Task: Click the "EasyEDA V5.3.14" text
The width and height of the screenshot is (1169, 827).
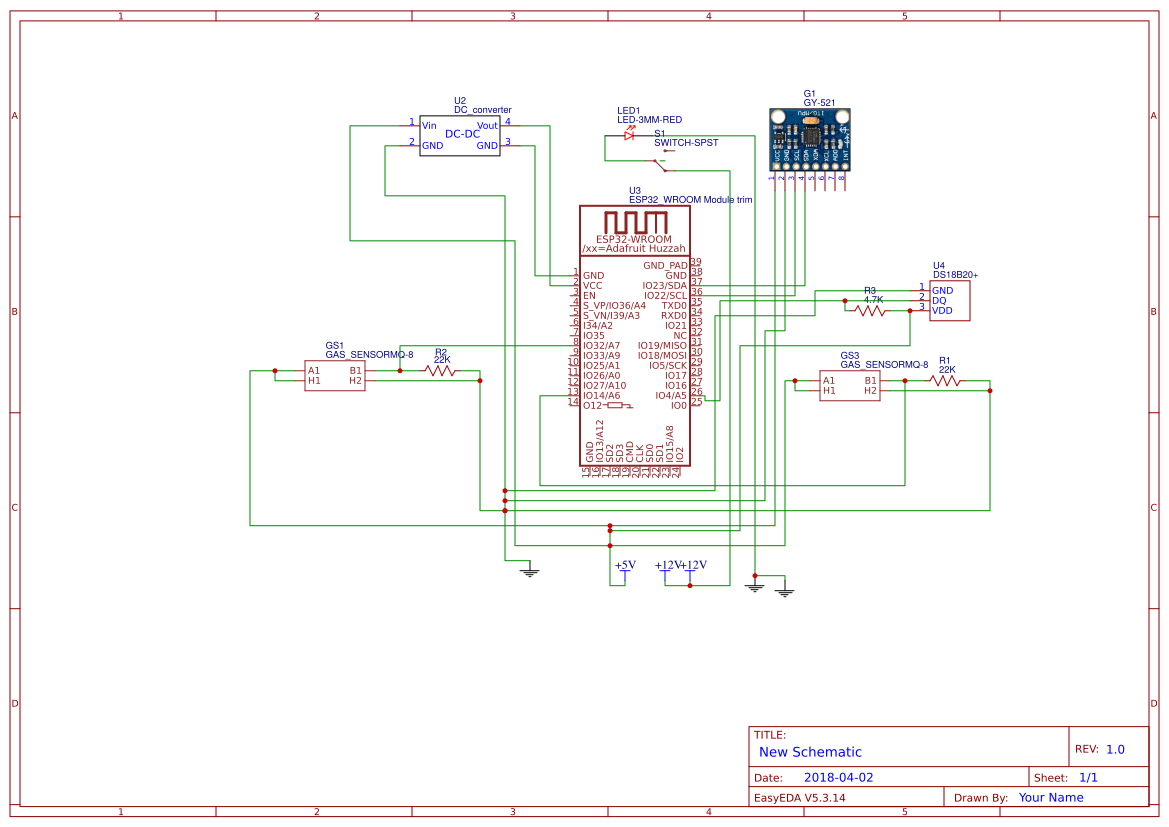Action: 799,797
